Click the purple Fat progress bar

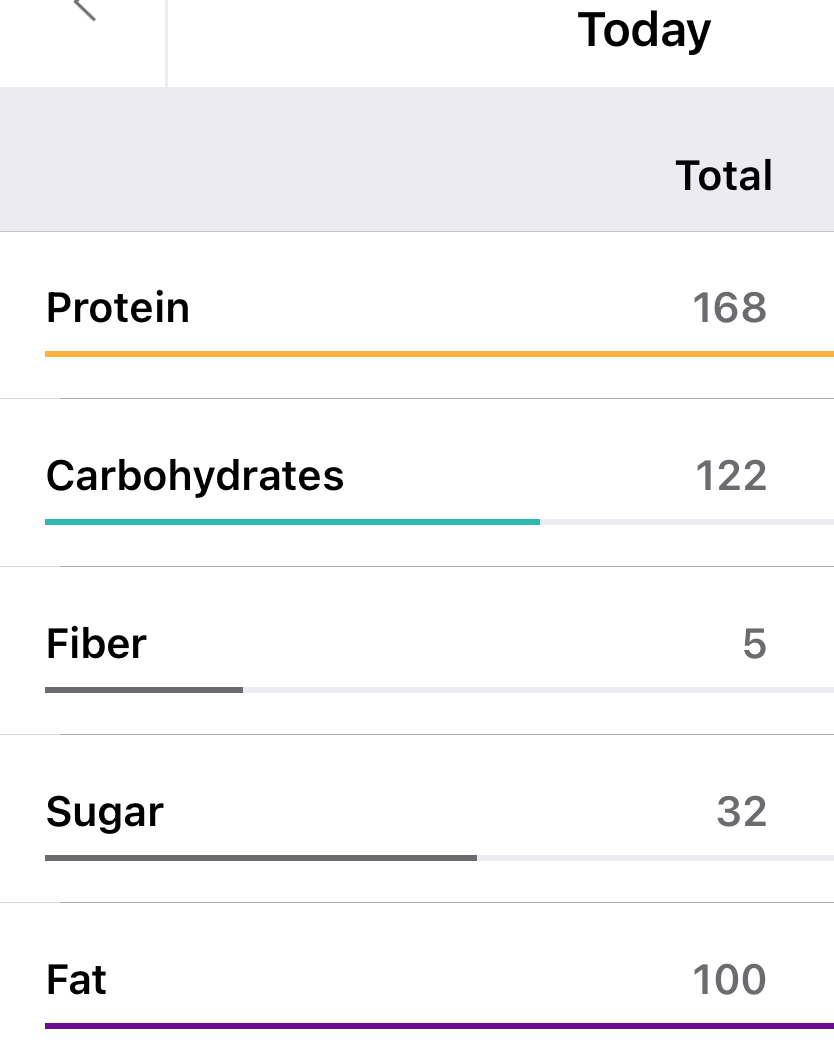[x=438, y=1026]
